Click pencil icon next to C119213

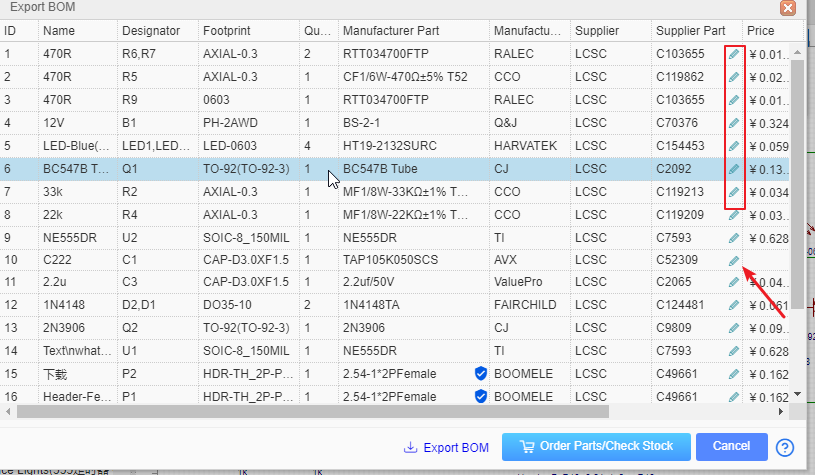coord(734,192)
